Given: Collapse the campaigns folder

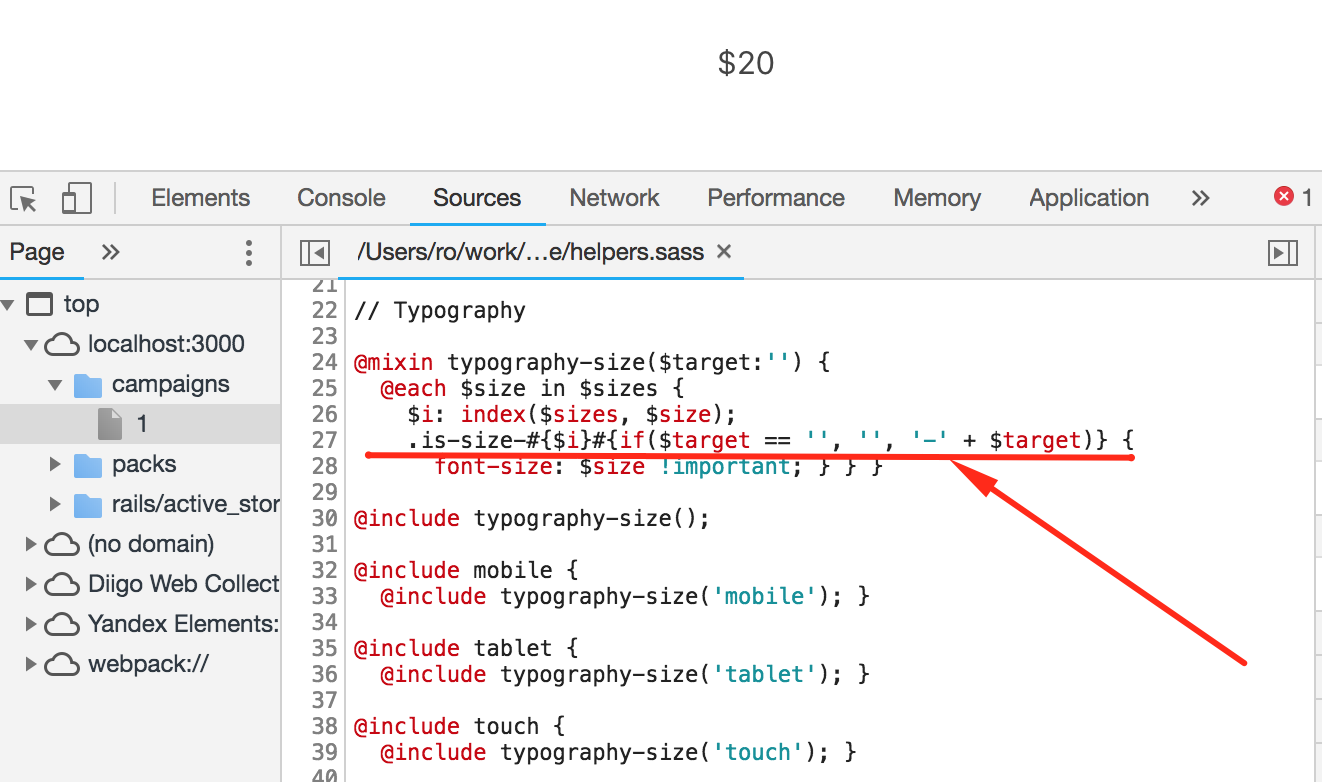Looking at the screenshot, I should (x=56, y=384).
